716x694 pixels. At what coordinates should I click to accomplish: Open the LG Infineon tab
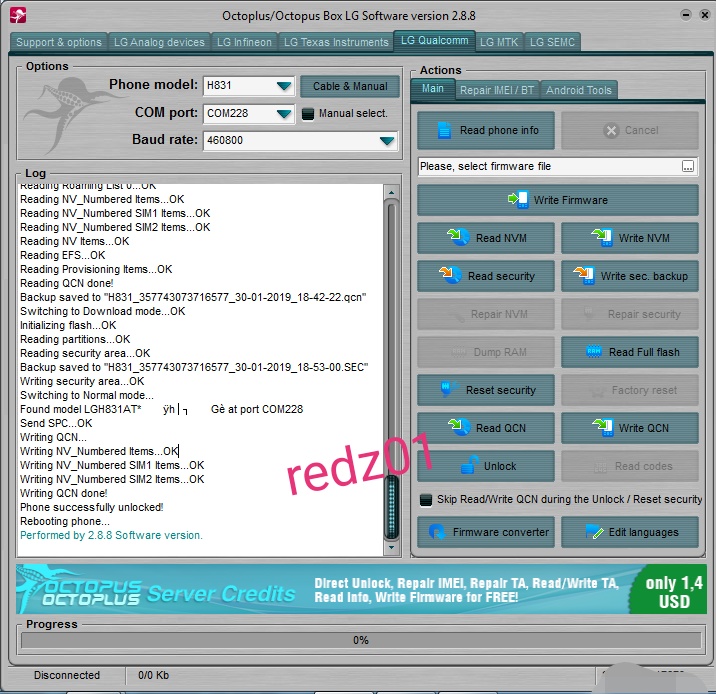pyautogui.click(x=244, y=42)
